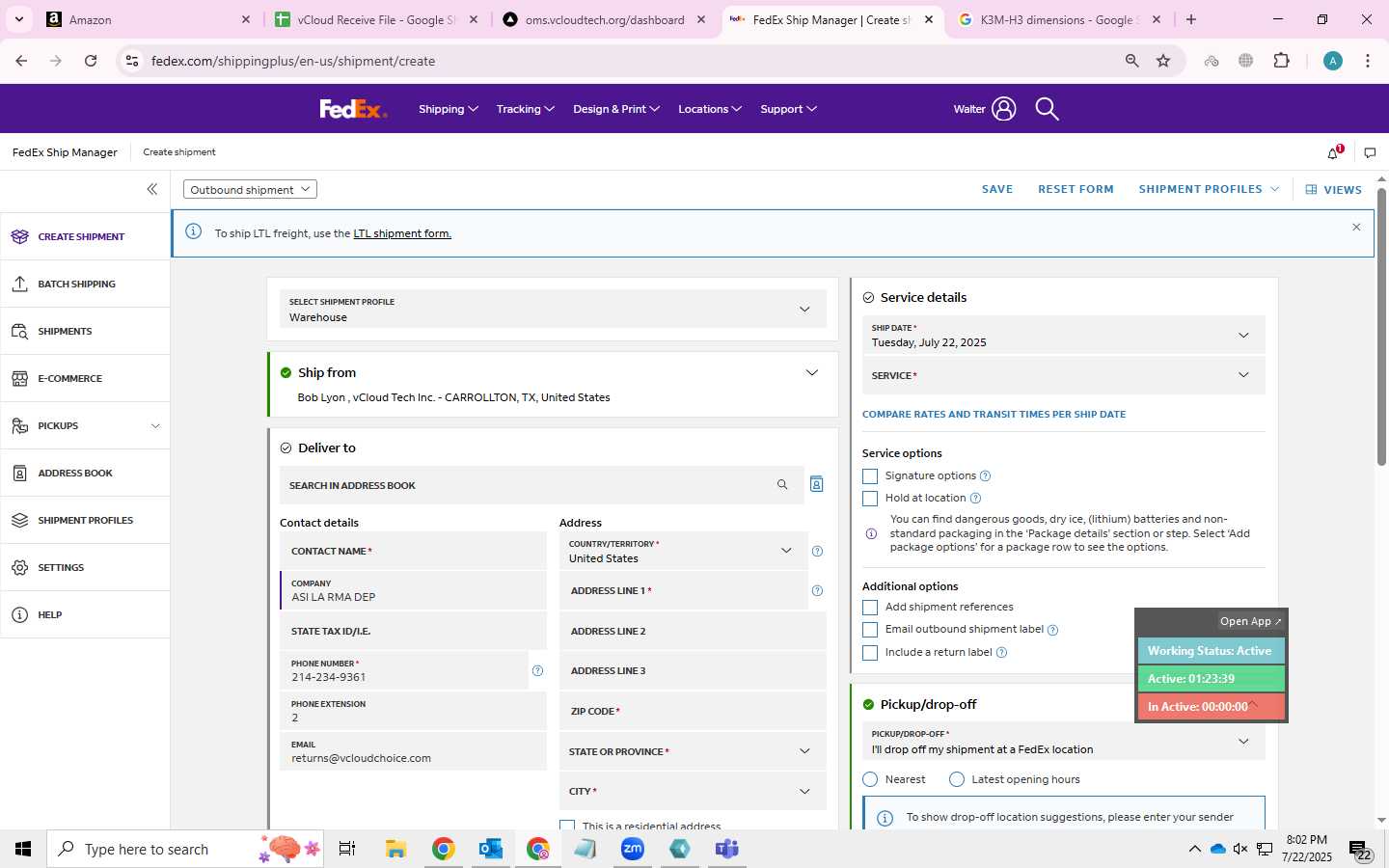Select the Nearest radio option

click(x=870, y=779)
